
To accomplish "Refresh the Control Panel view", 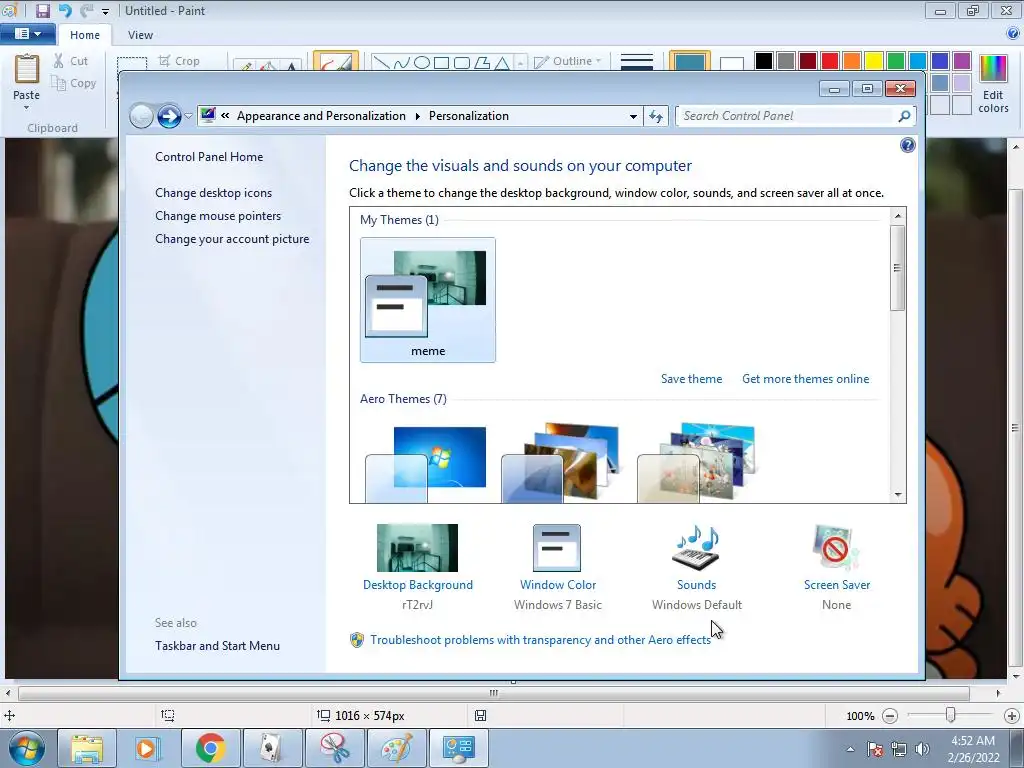I will click(x=656, y=116).
